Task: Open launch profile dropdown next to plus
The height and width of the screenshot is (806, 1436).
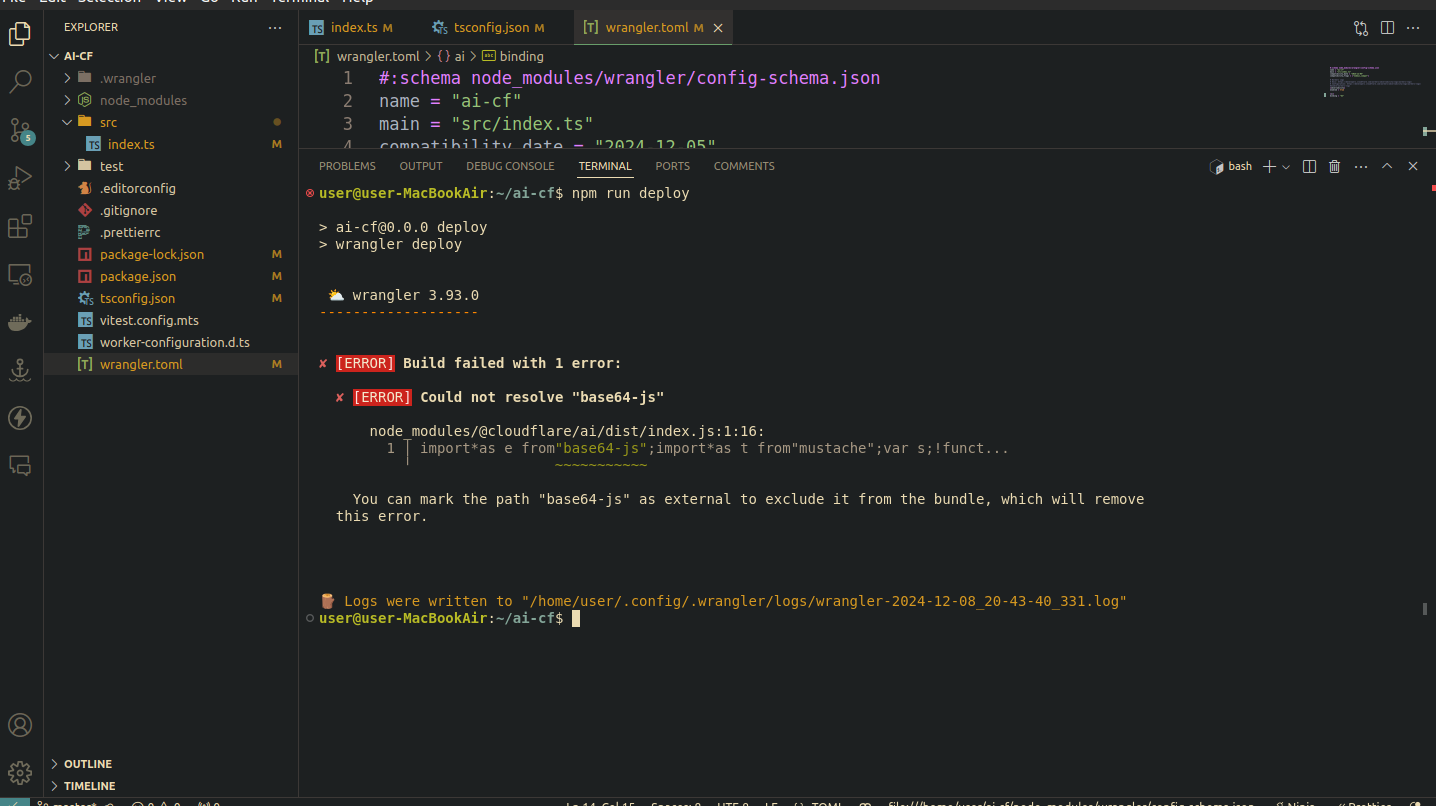Action: 1286,167
